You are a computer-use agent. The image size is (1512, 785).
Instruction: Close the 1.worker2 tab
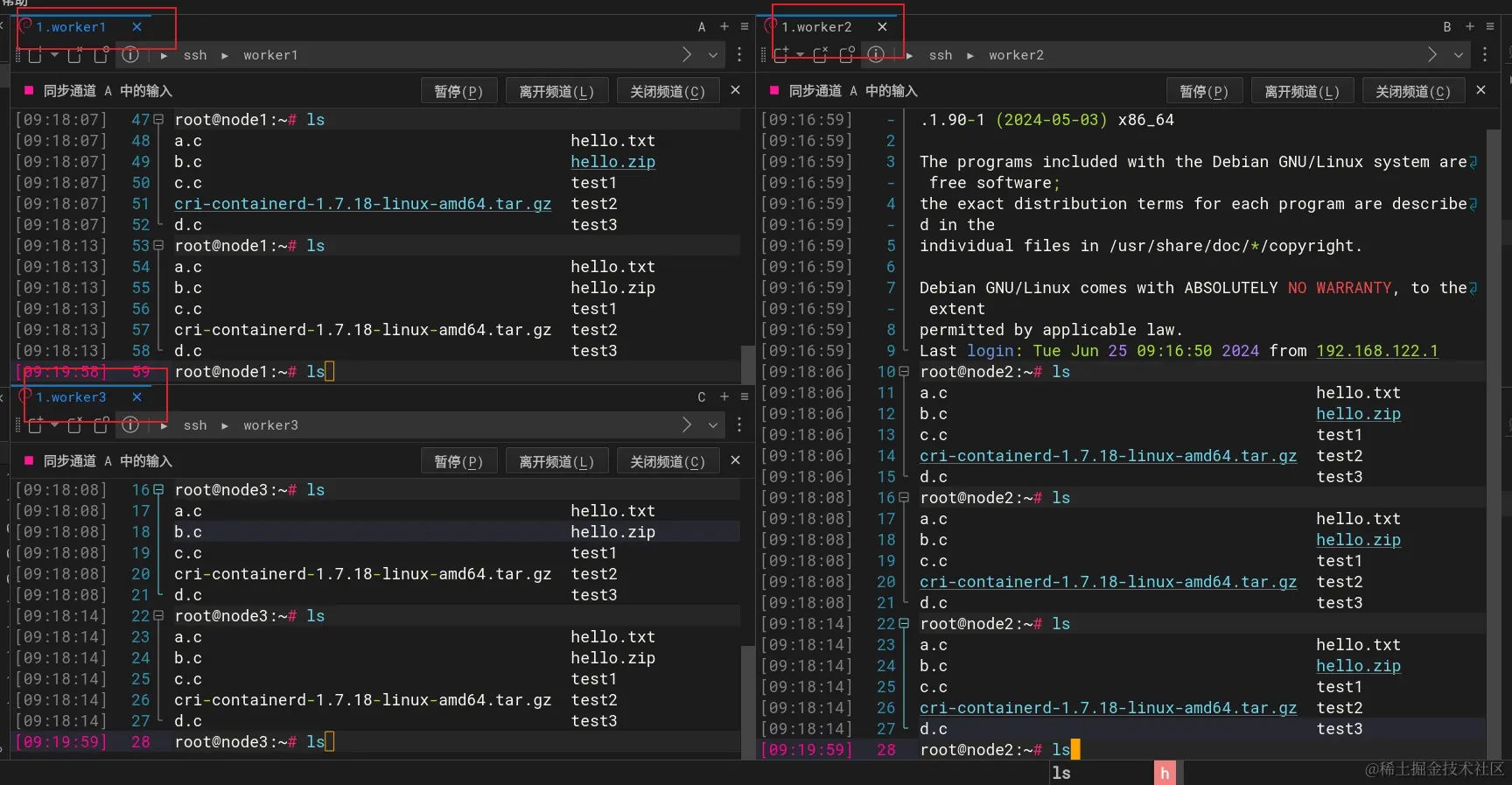click(883, 27)
